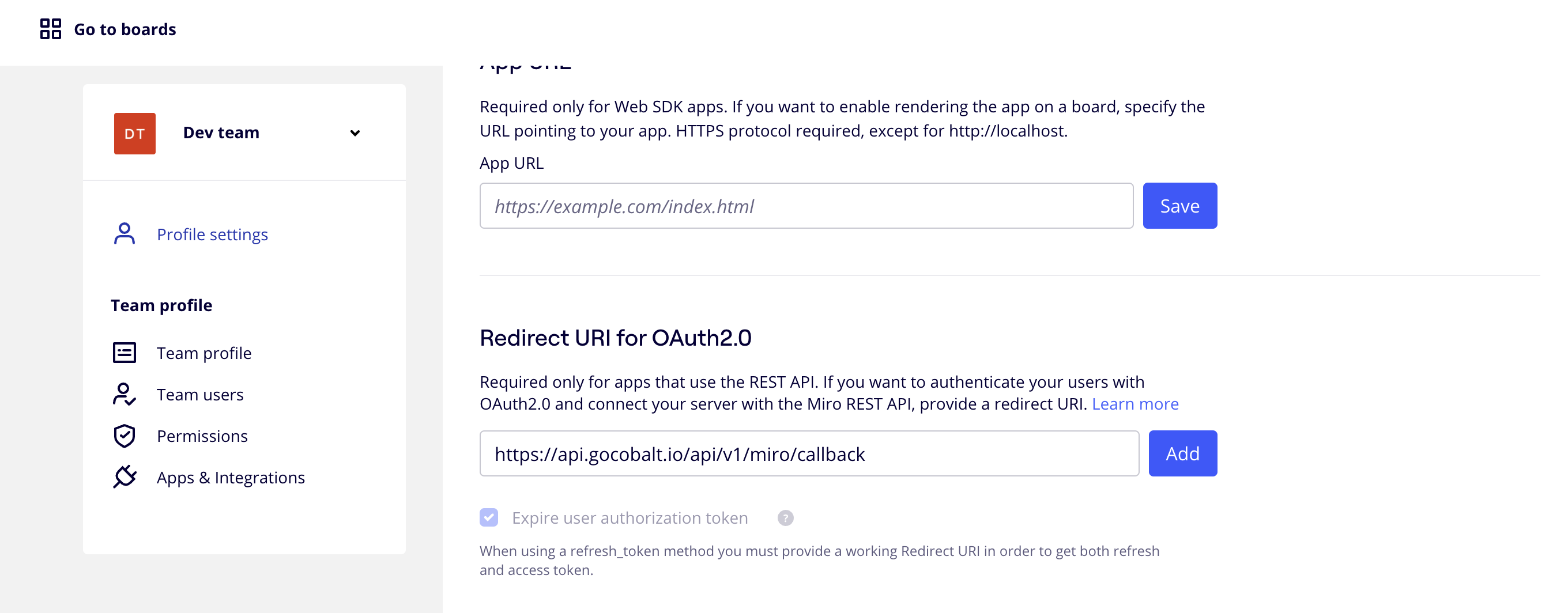This screenshot has width=1568, height=613.
Task: Open the Learn more link about OAuth2.0
Action: click(x=1135, y=403)
